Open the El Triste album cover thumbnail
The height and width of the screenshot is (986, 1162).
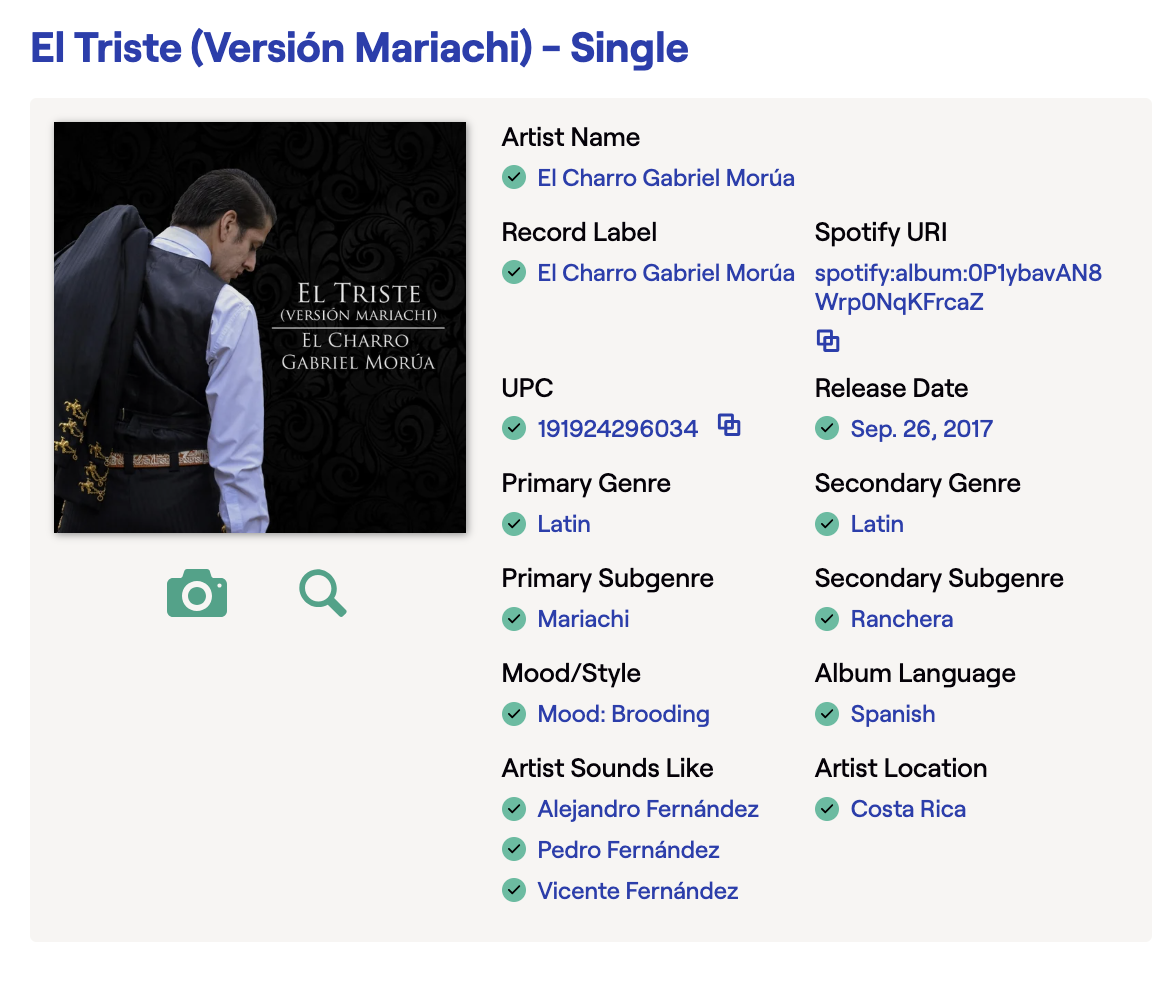click(260, 327)
